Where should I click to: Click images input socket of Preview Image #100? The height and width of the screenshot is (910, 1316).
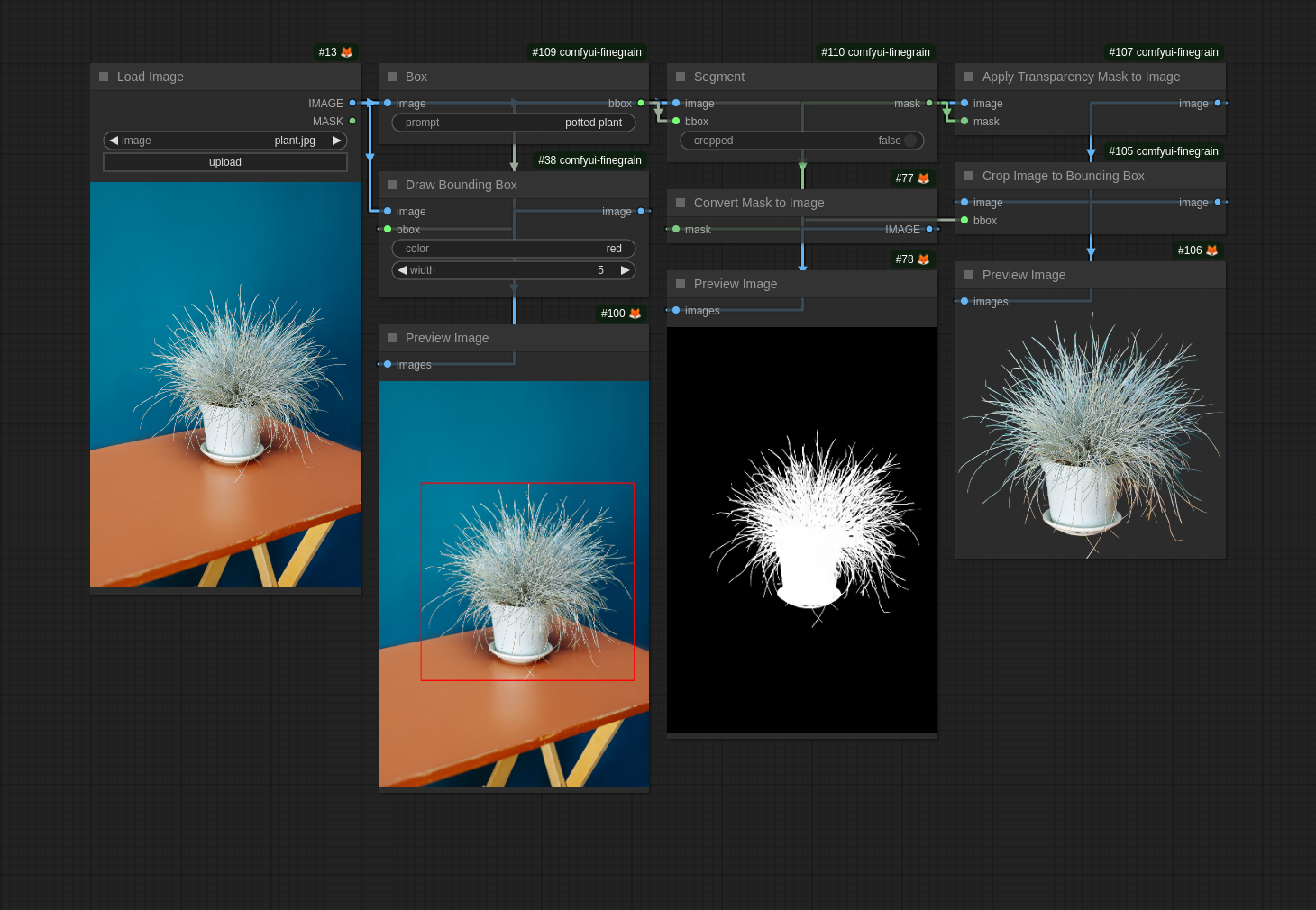coord(388,364)
